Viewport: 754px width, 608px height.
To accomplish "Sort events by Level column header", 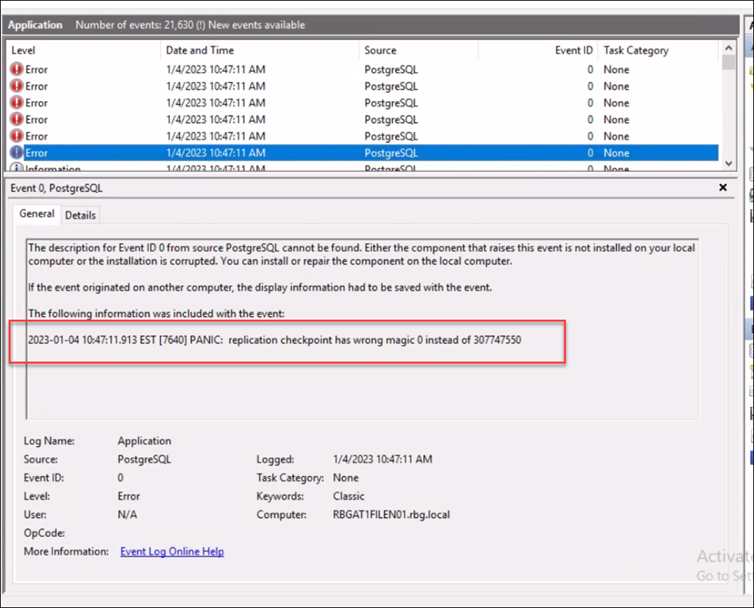I will pyautogui.click(x=84, y=50).
